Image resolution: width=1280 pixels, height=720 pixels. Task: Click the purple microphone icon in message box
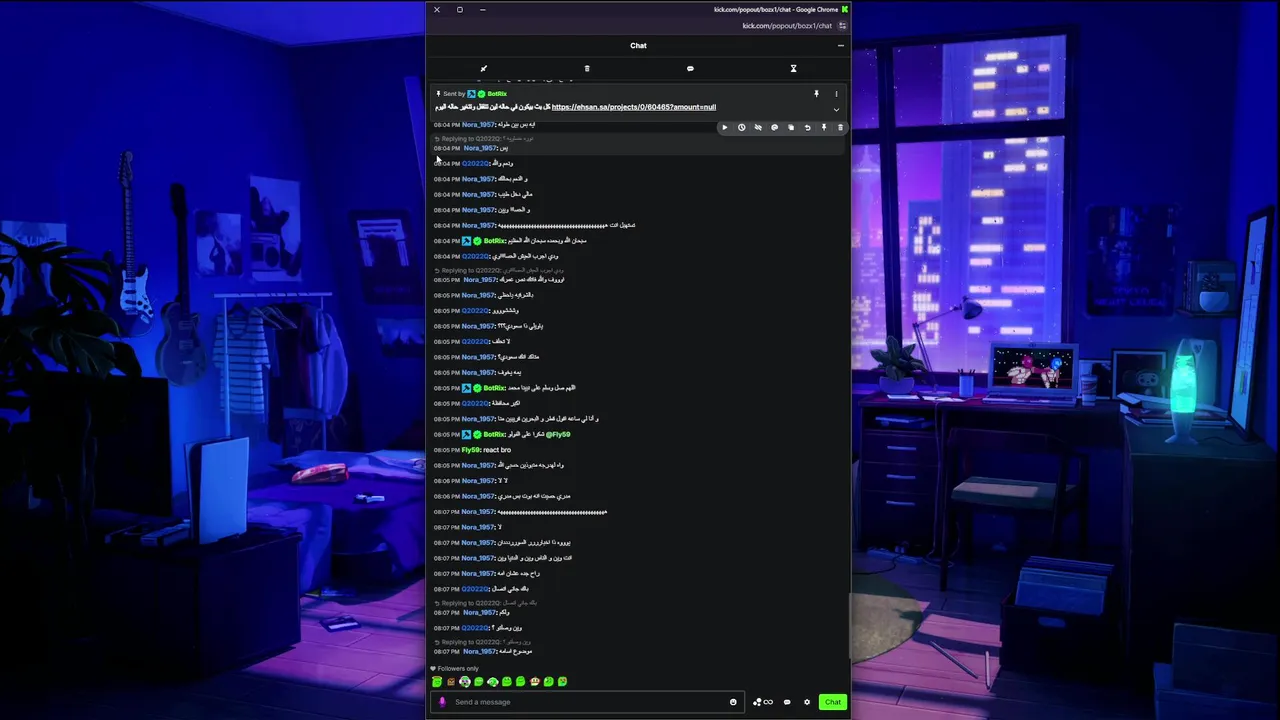point(442,702)
